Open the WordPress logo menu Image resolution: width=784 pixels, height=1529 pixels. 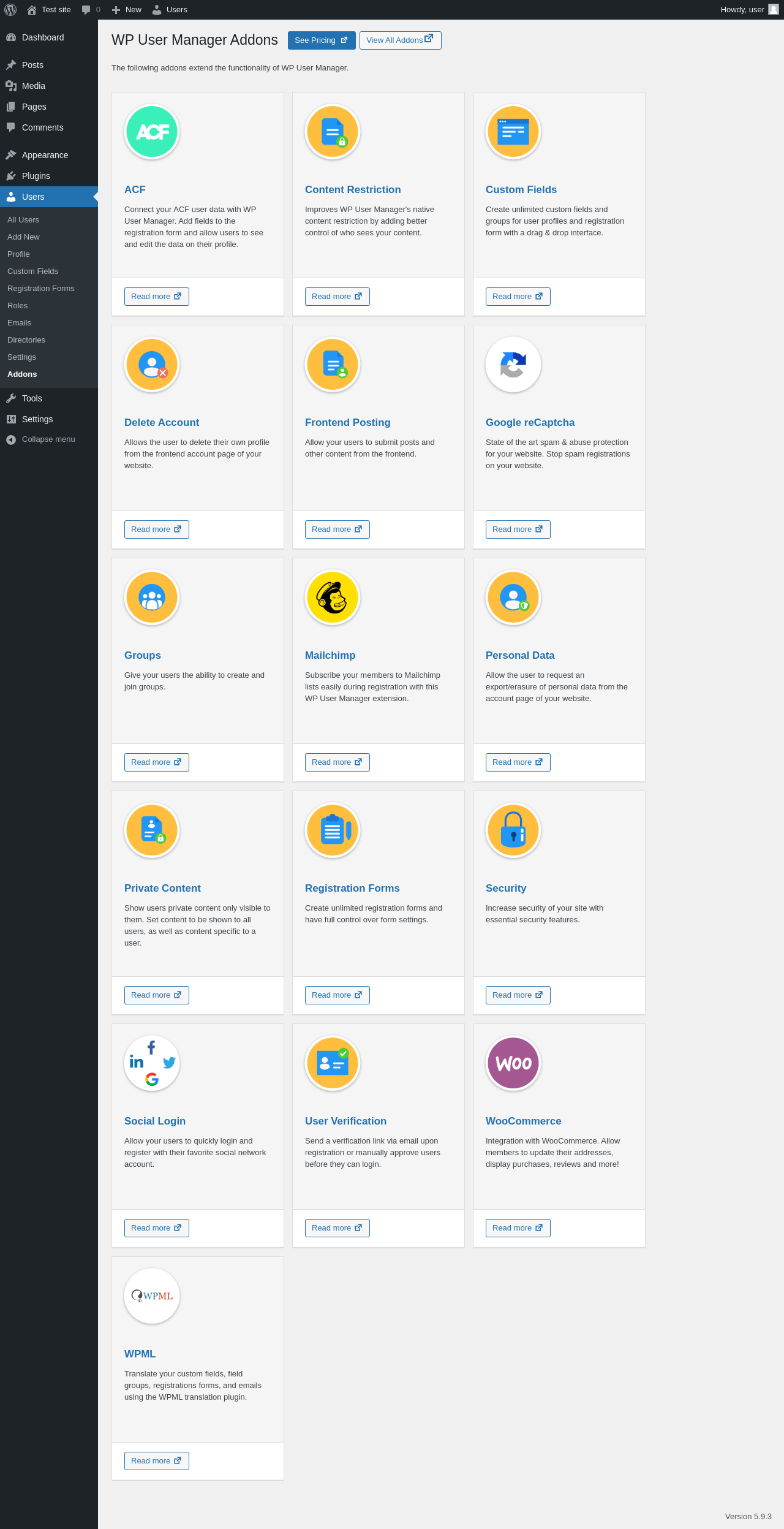[10, 10]
